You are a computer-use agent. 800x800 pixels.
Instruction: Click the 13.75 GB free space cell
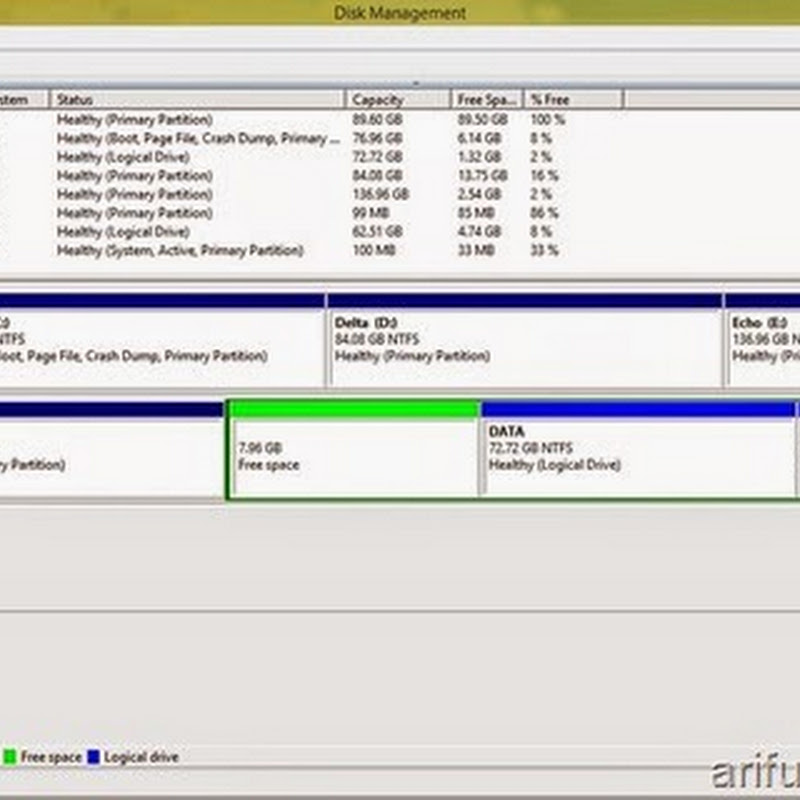(483, 176)
